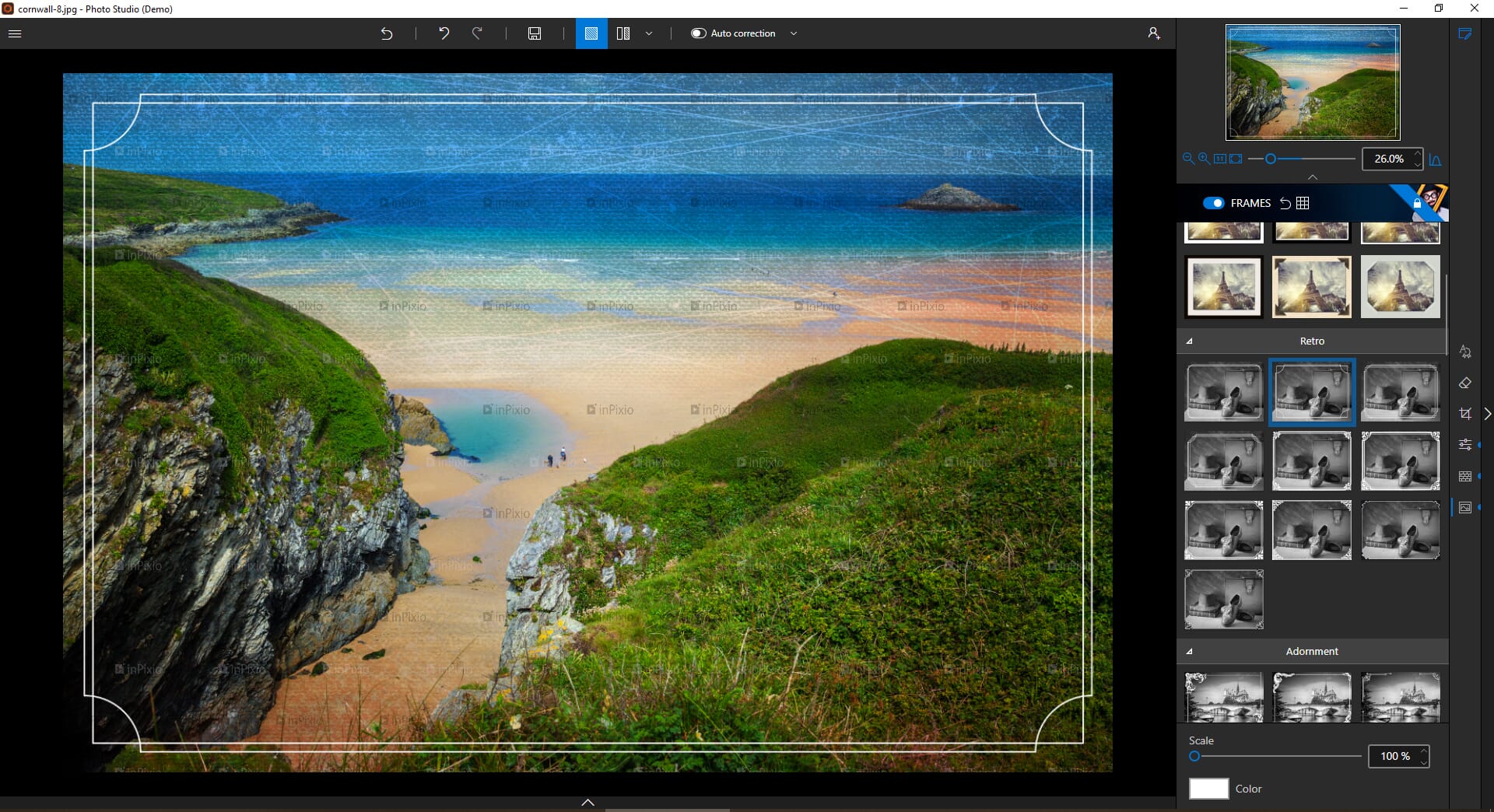Select the black-bordered Eiffel Tower frame

point(1224,287)
